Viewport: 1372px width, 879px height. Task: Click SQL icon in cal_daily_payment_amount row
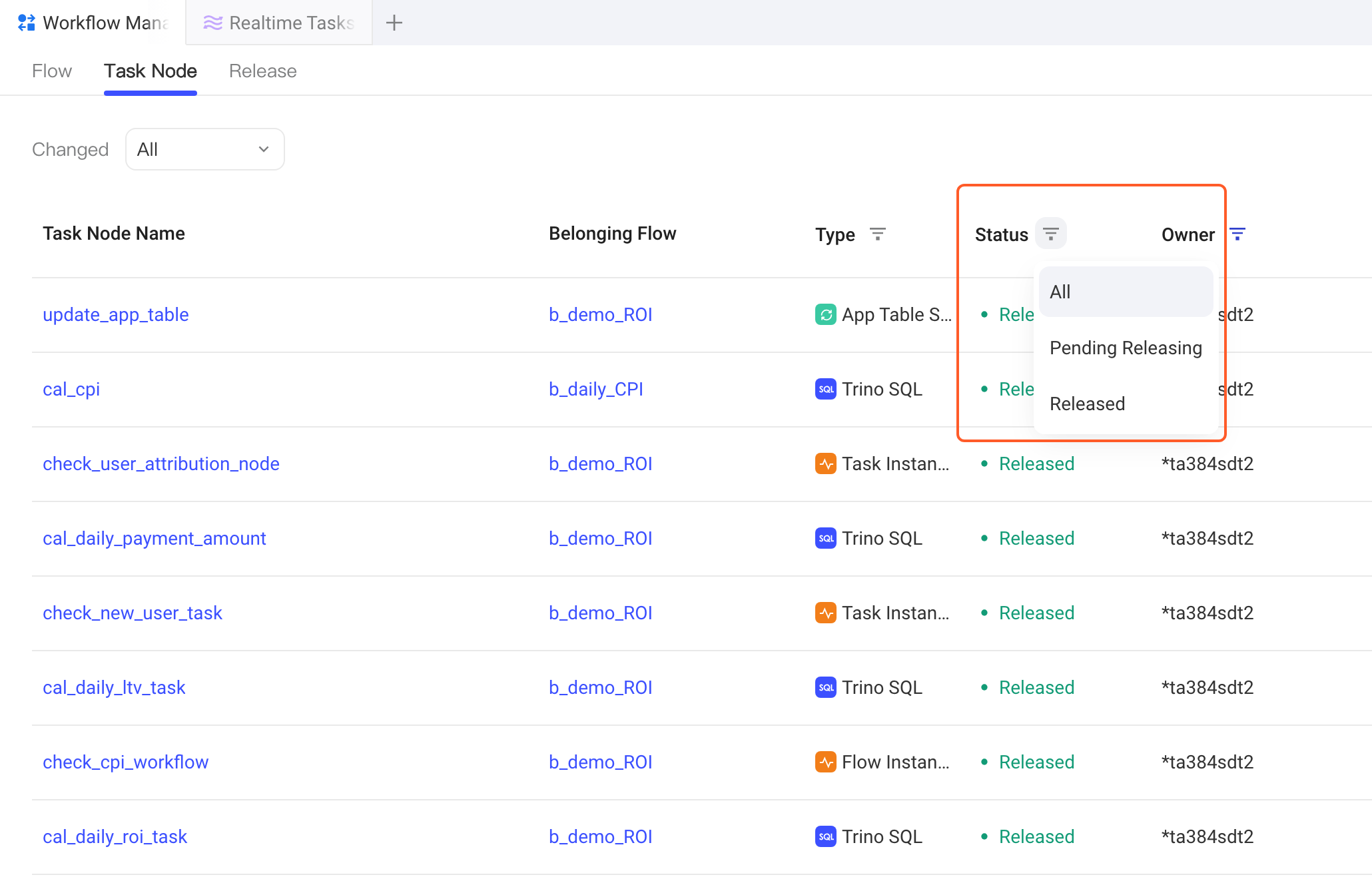[826, 538]
